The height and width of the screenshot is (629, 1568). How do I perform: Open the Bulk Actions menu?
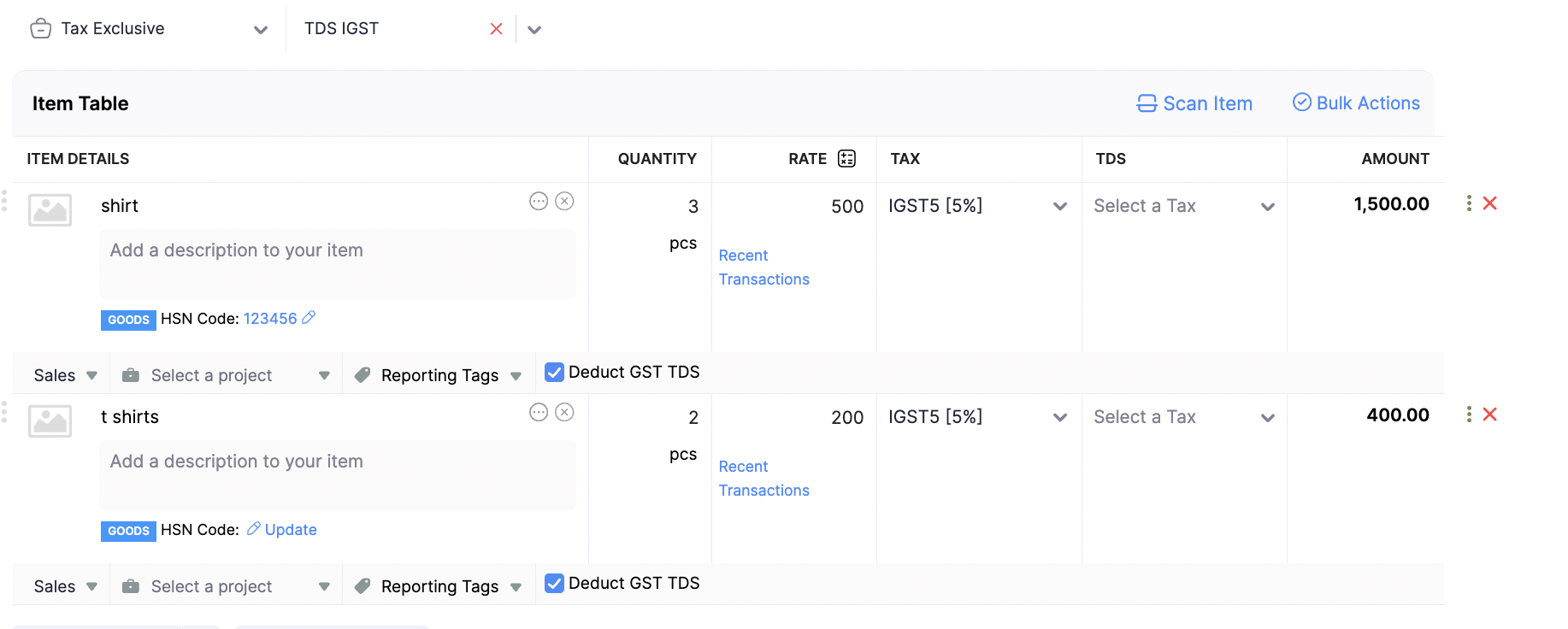(1356, 103)
